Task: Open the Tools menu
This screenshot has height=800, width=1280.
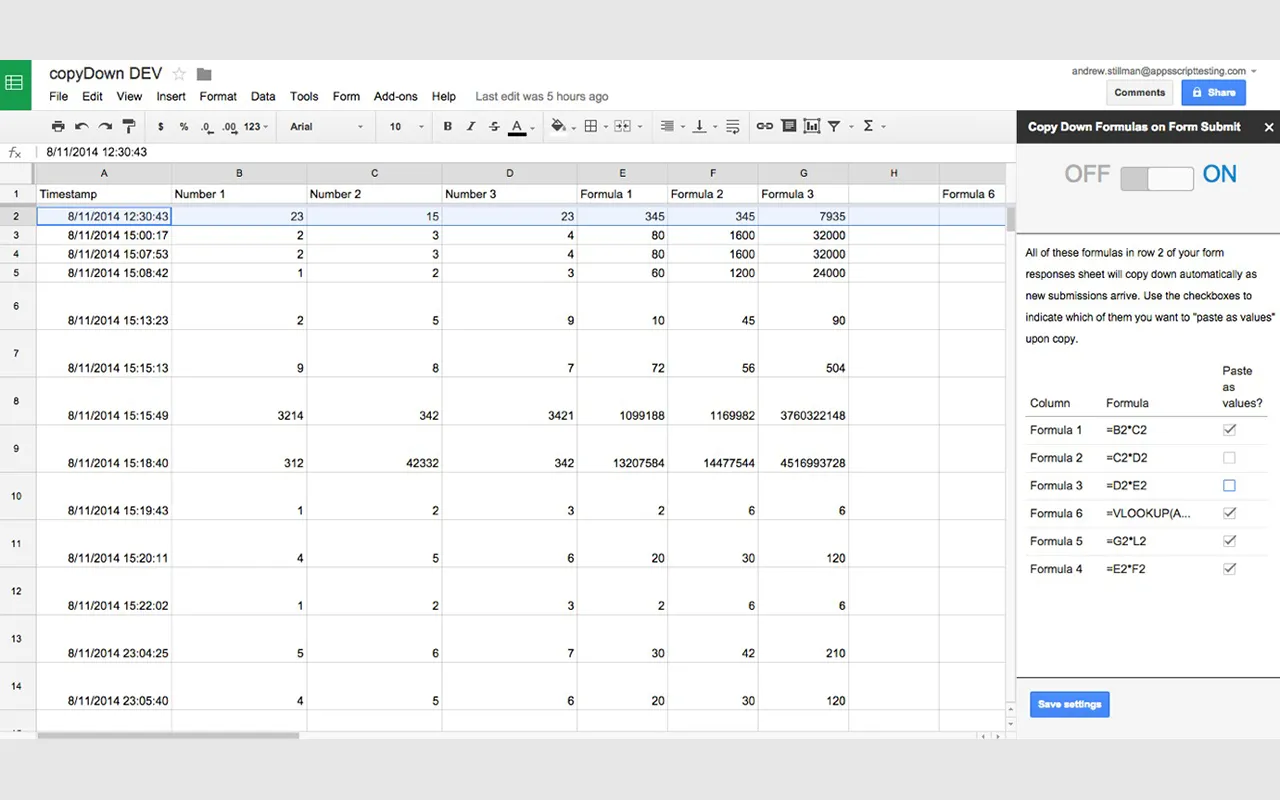Action: [304, 97]
